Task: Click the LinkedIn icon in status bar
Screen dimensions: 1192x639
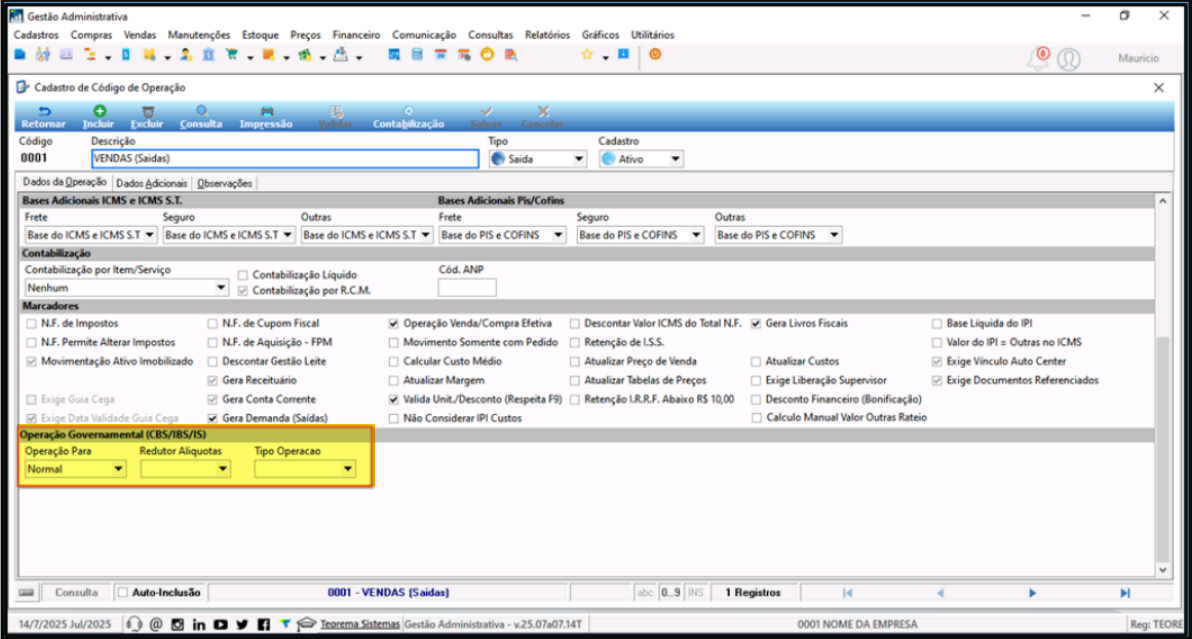Action: [x=199, y=624]
